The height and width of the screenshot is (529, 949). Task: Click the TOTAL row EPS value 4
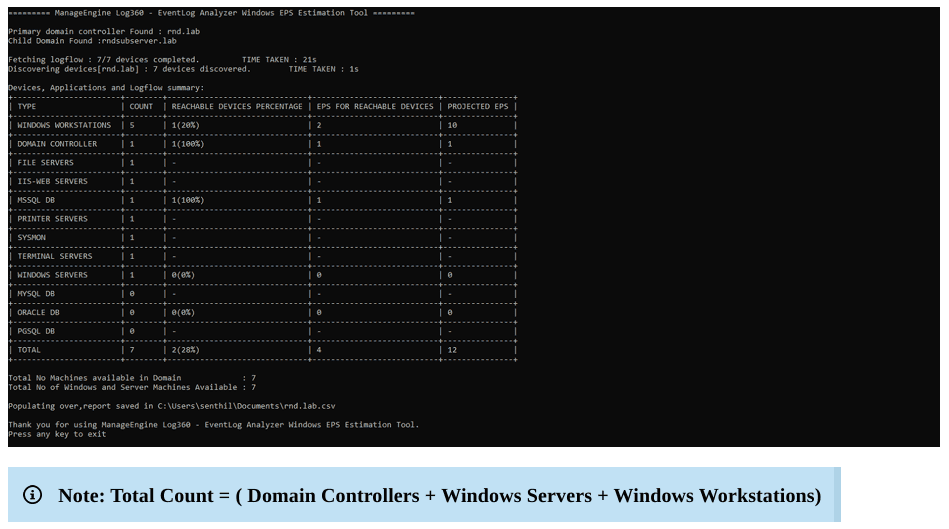point(319,350)
